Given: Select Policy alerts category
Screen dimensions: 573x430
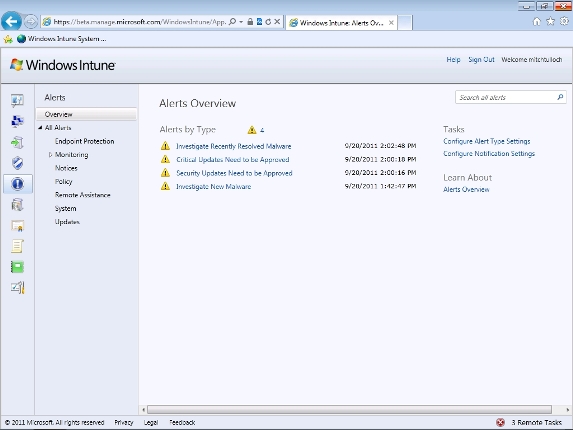Looking at the screenshot, I should (64, 182).
